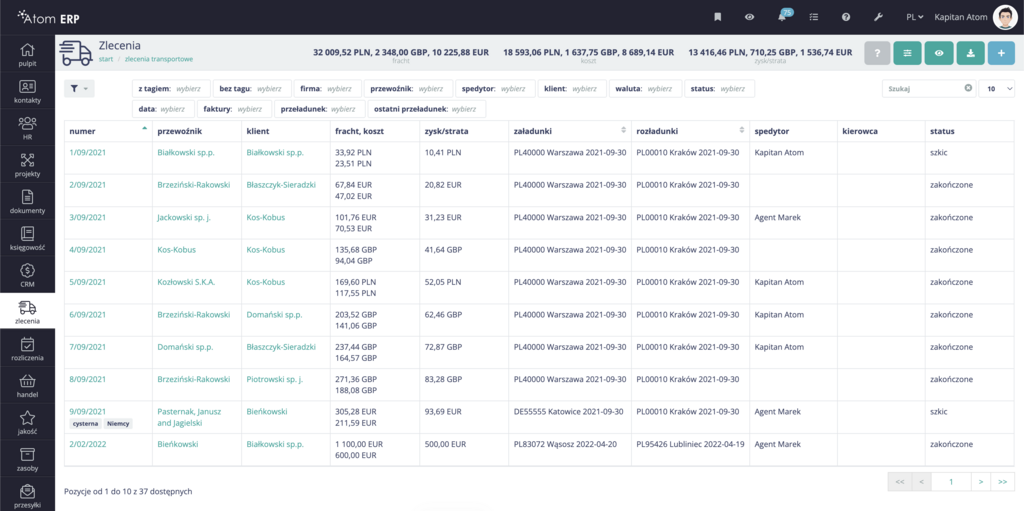Open the PL language dropdown
Screen dimensions: 1024x511
click(914, 18)
